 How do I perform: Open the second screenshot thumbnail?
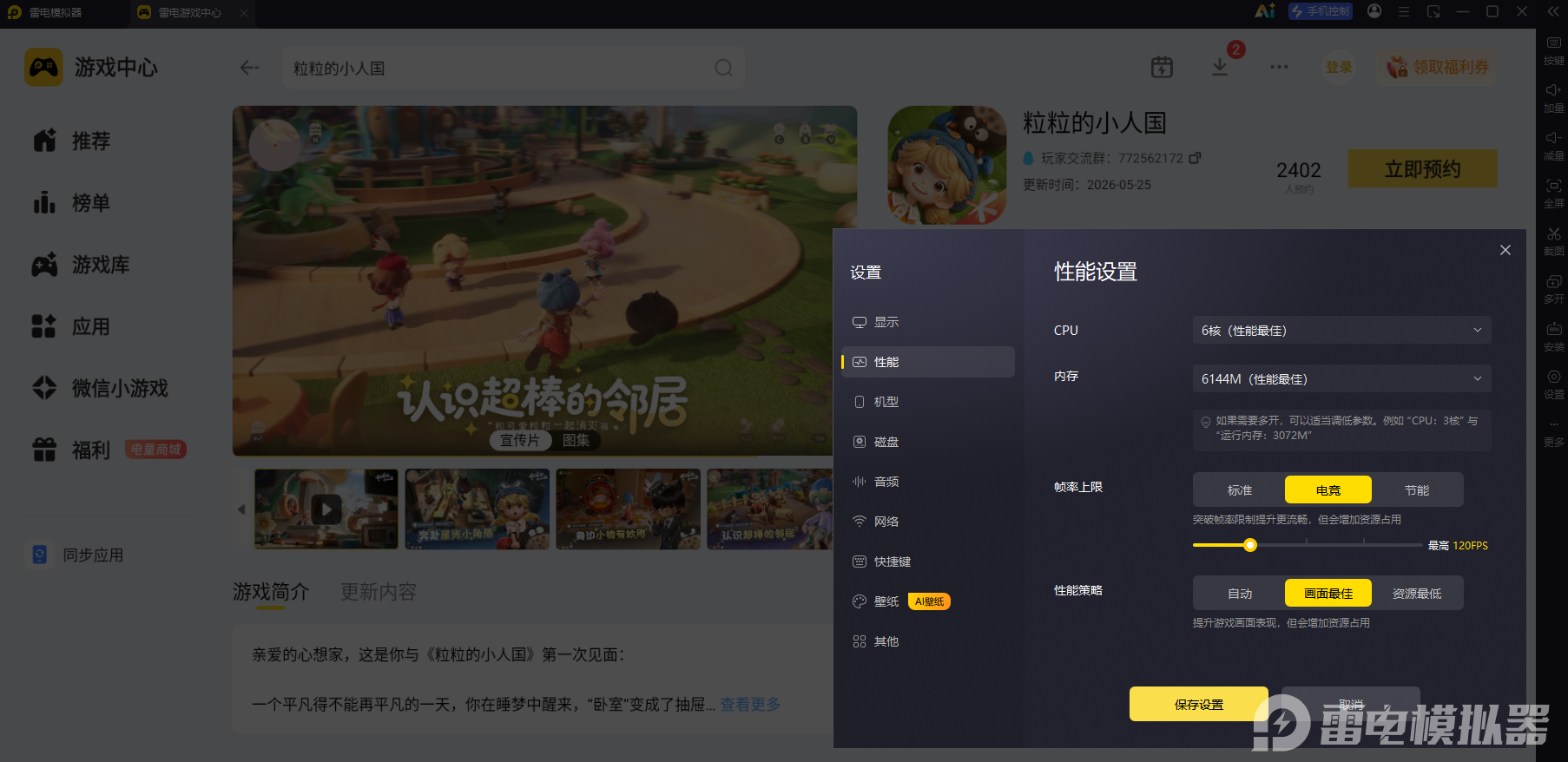(478, 509)
